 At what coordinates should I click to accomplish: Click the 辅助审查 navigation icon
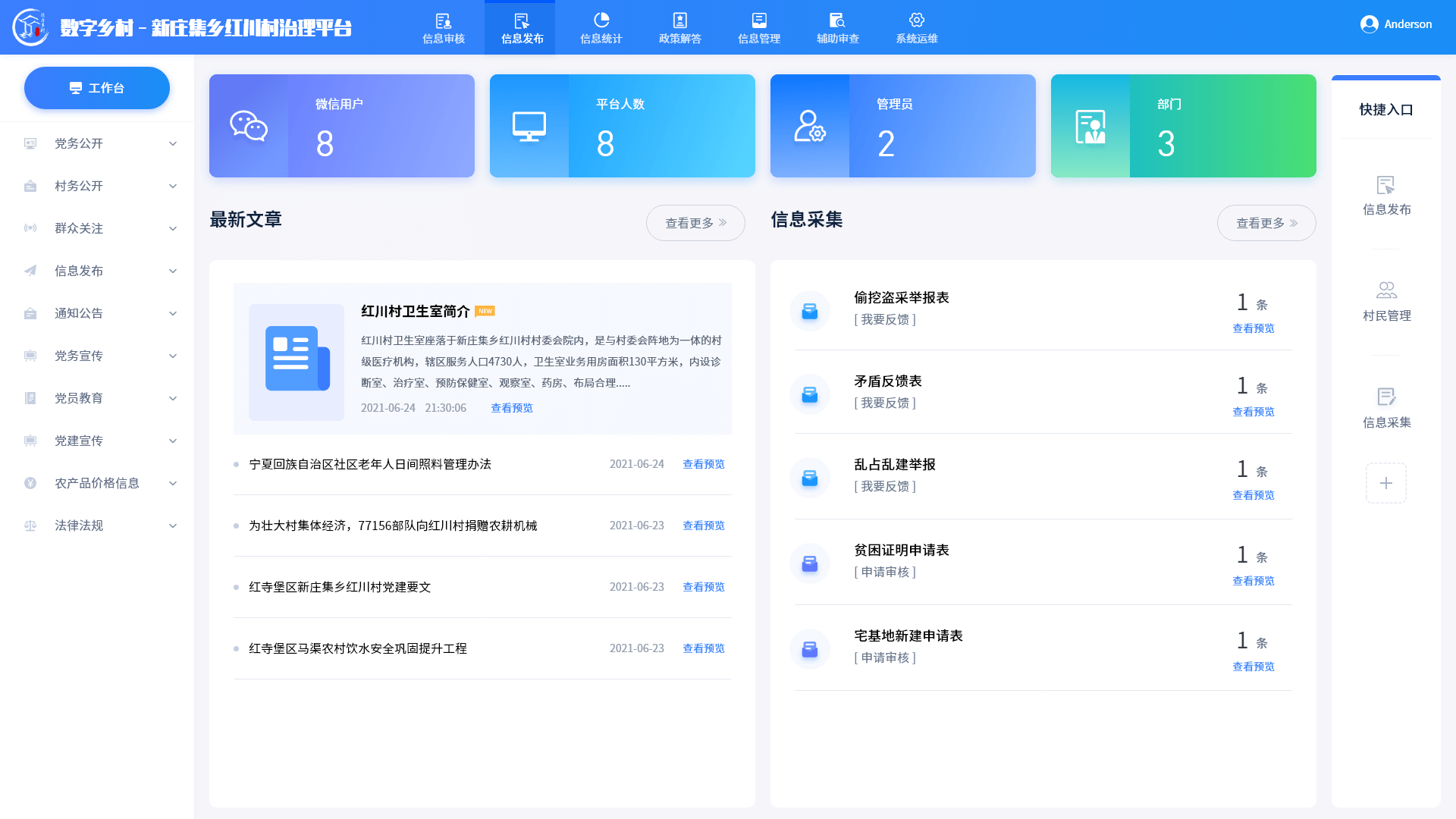[837, 21]
